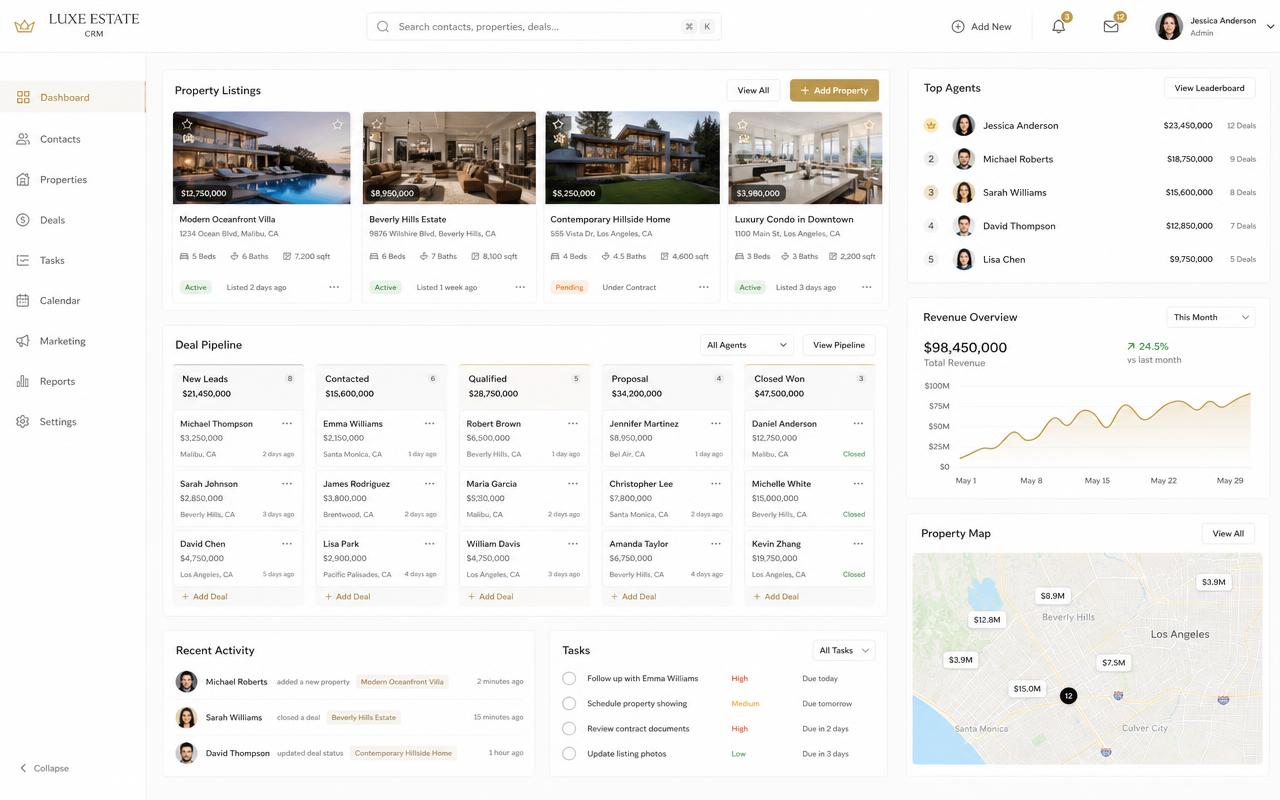Click Jessica Anderson's avatar in Top Agents
1280x800 pixels.
tap(964, 125)
